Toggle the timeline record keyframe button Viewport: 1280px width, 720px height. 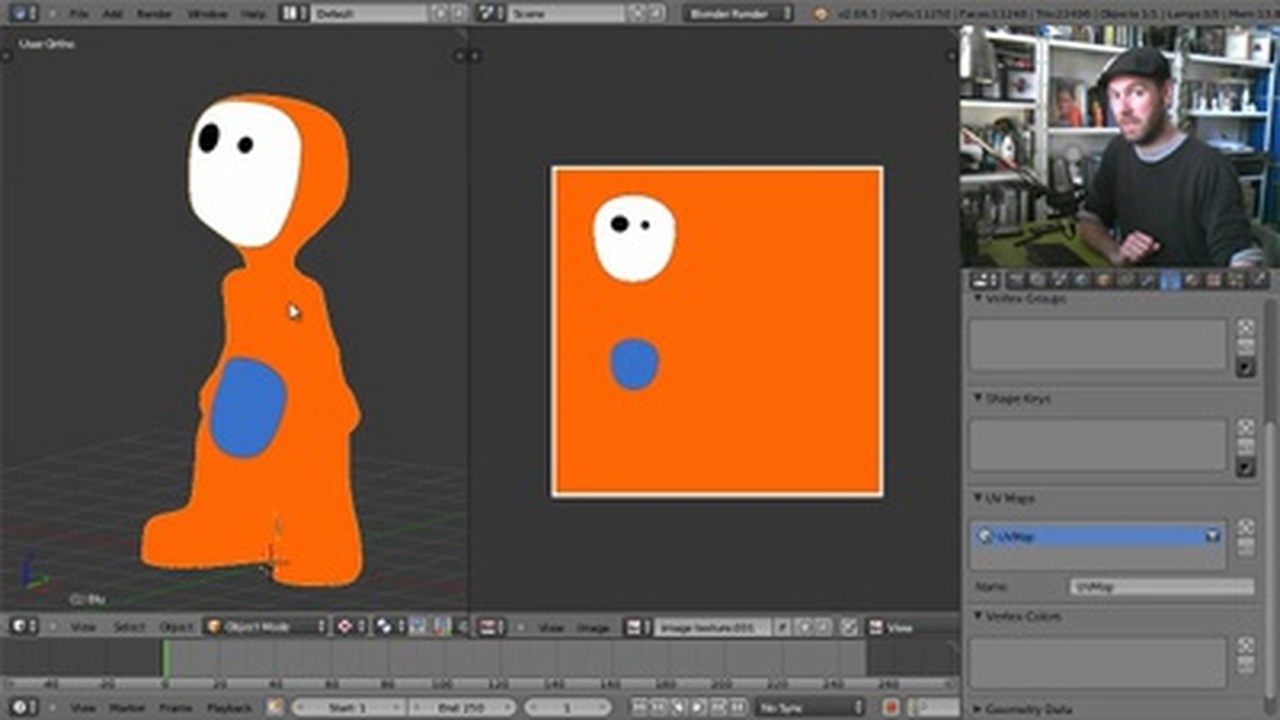click(x=891, y=707)
